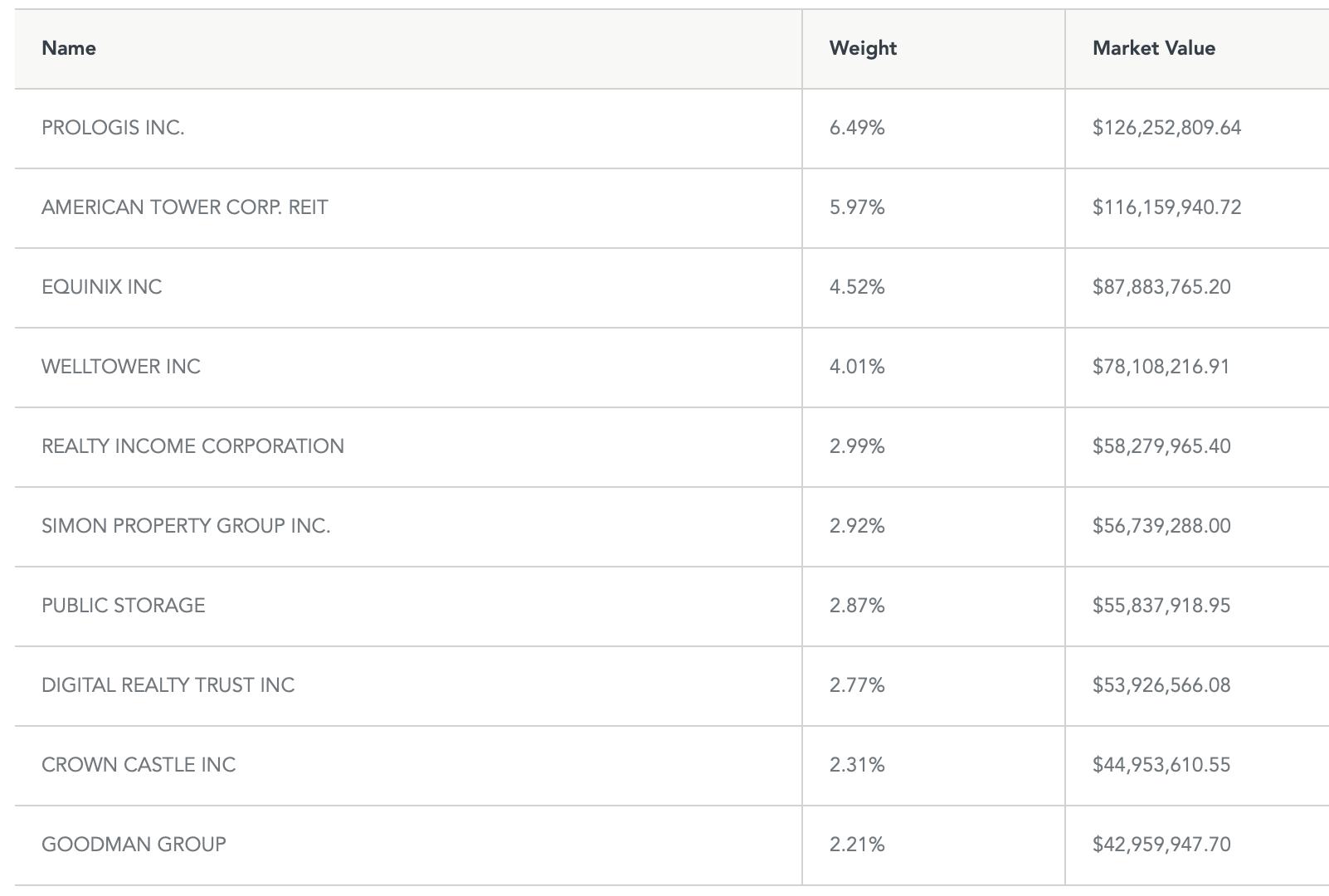
Task: Click the $44,953,610.55 Crown Castle value
Action: 1161,765
